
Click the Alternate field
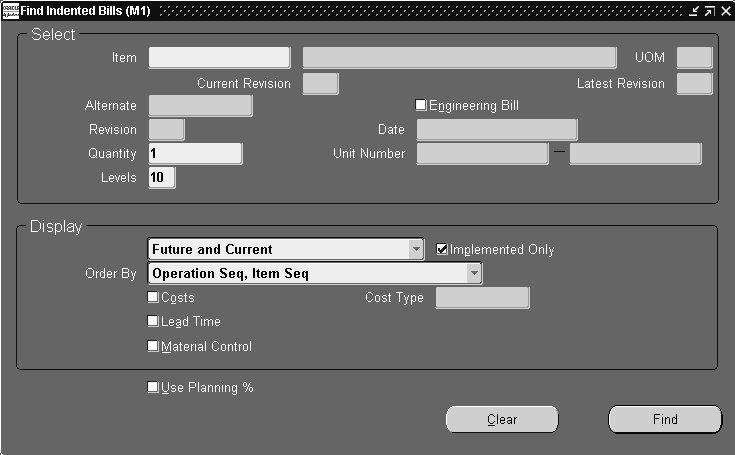[201, 105]
